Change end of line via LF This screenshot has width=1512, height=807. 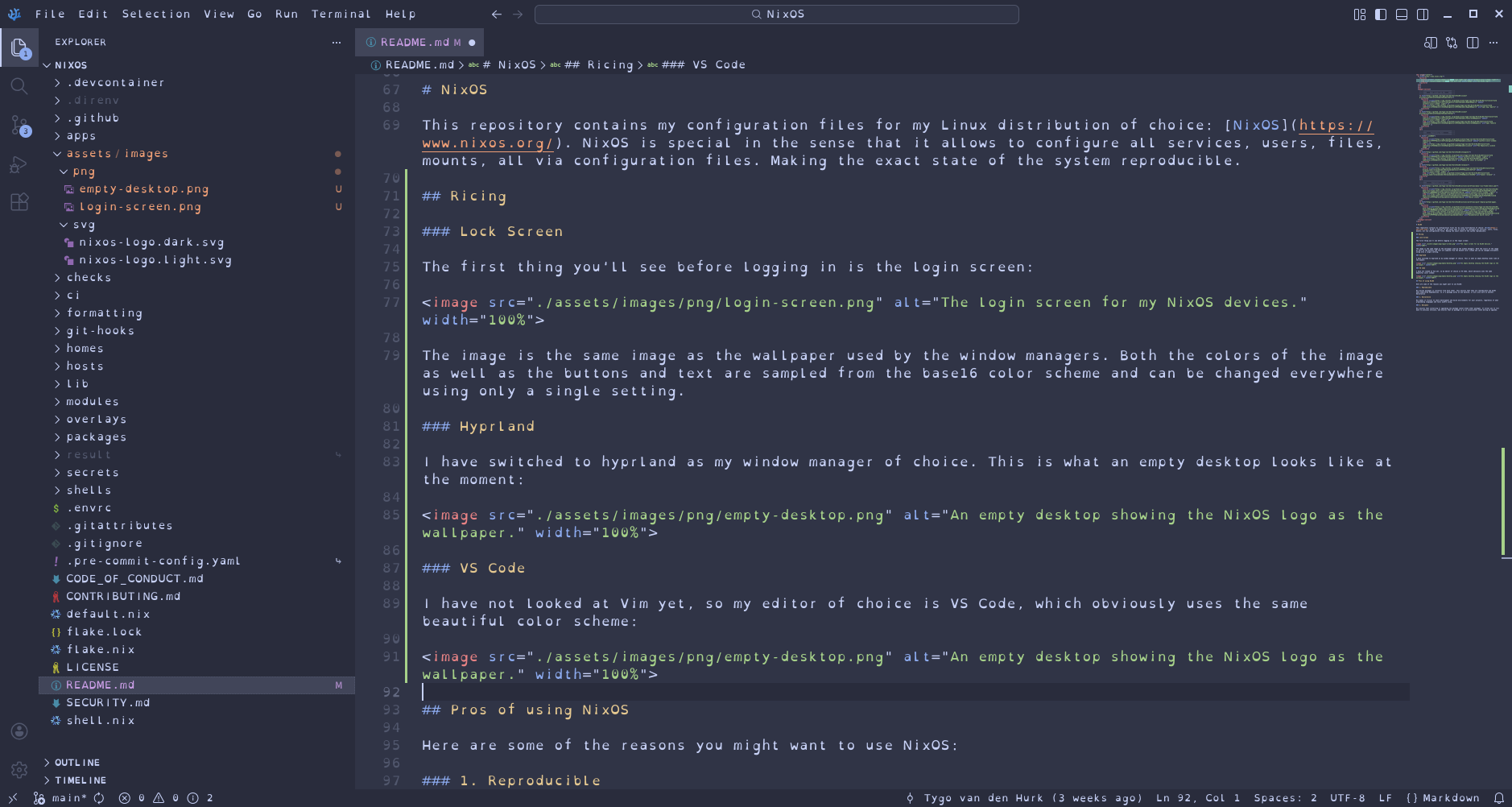pyautogui.click(x=1386, y=798)
